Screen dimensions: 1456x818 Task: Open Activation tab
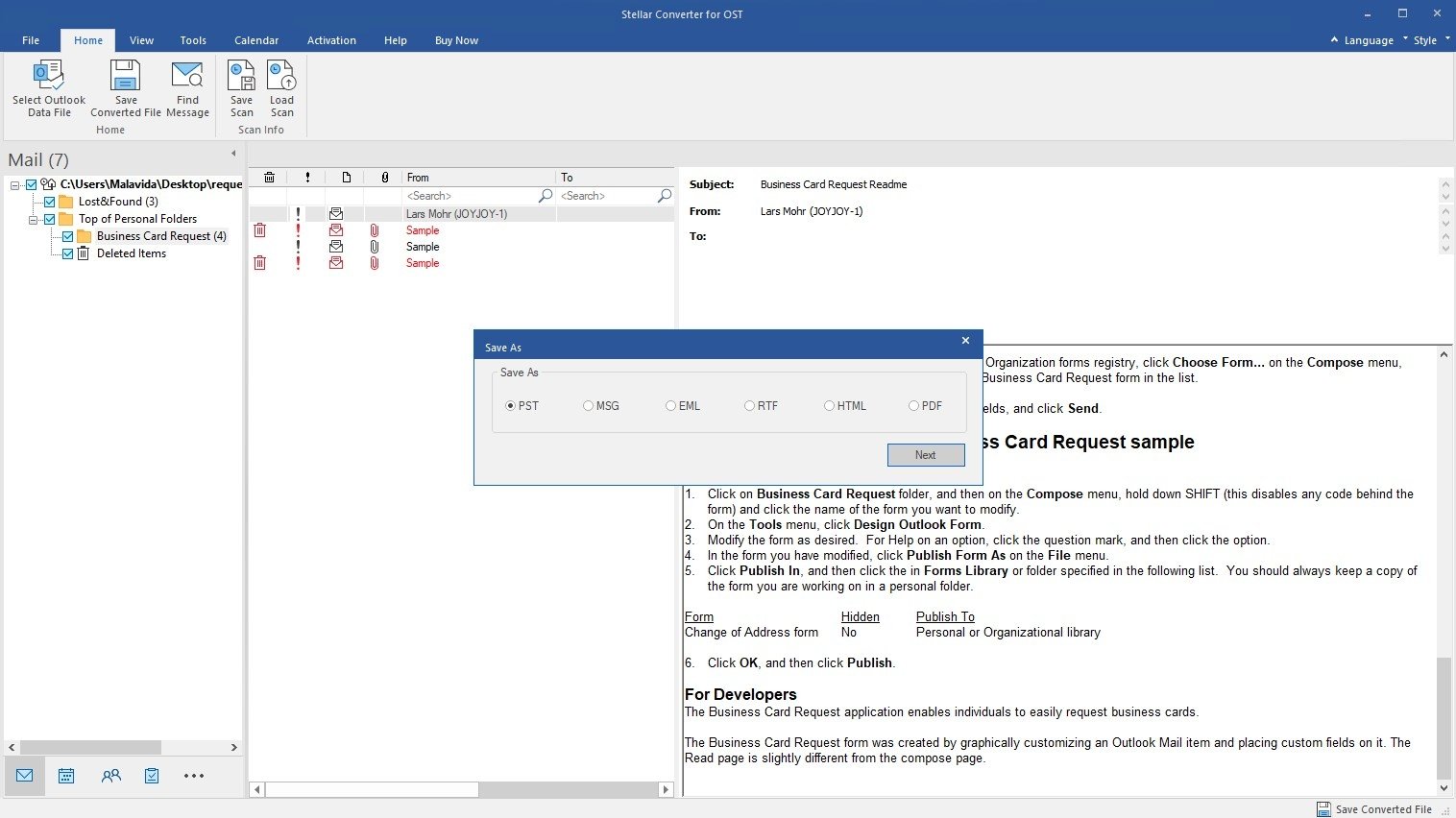coord(331,40)
